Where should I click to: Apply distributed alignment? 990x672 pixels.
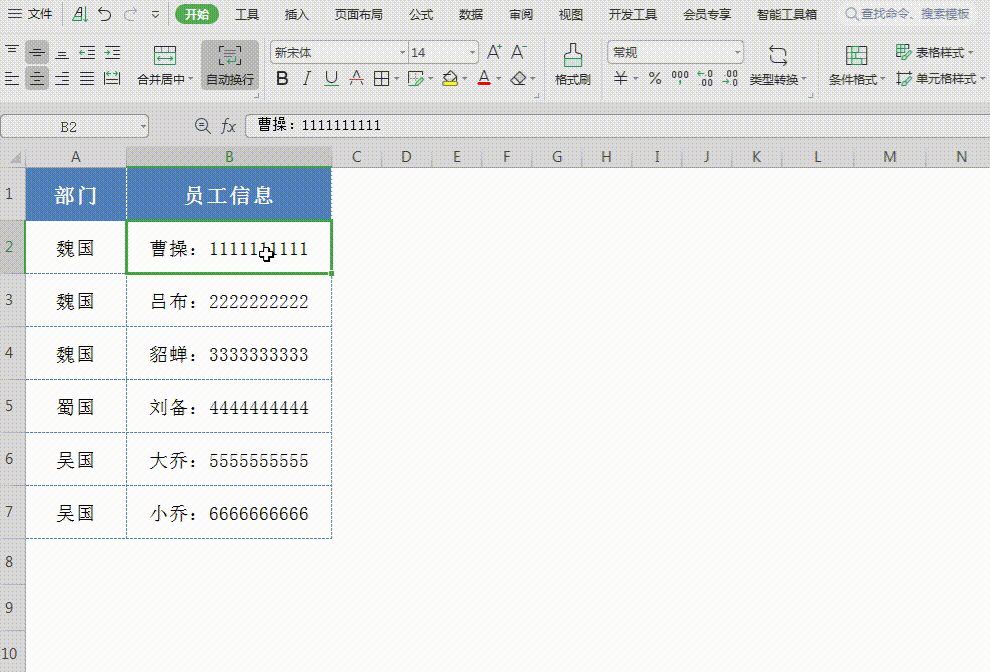[112, 78]
